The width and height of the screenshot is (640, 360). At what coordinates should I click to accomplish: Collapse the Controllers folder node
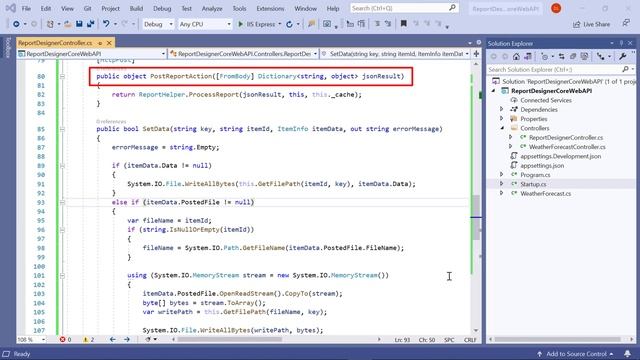[x=502, y=128]
